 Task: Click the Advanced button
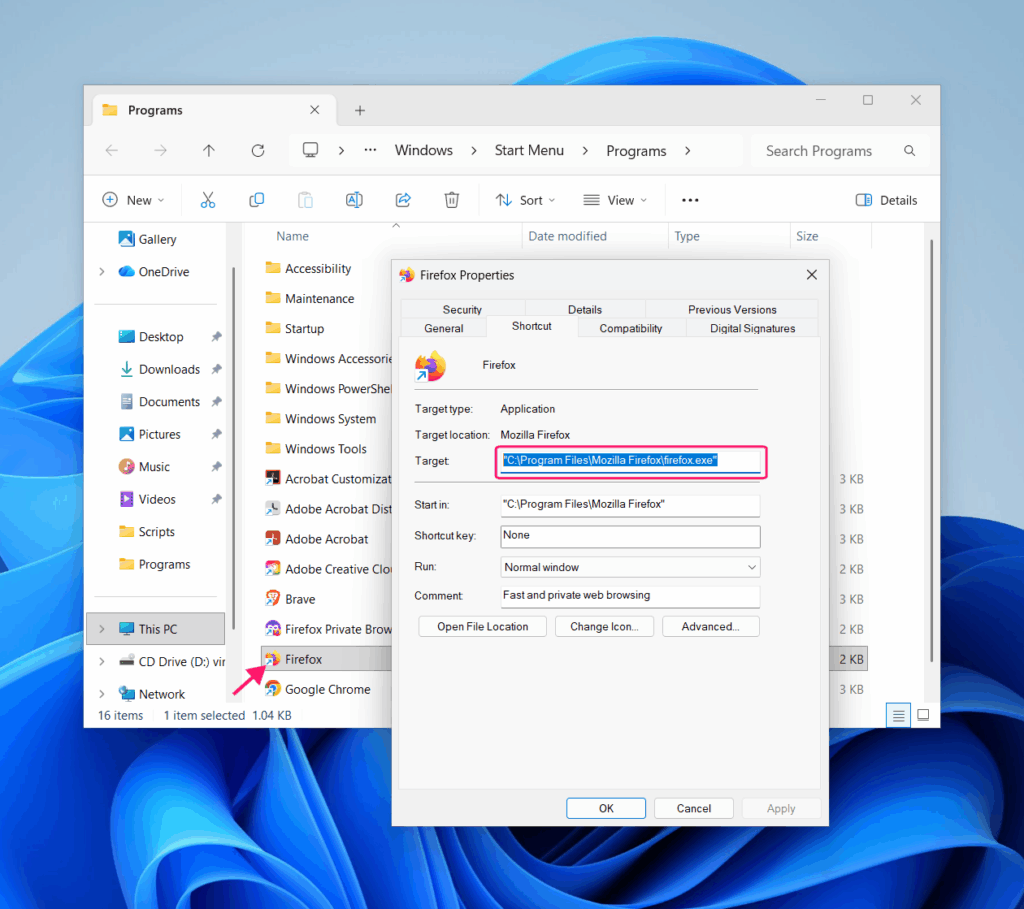(711, 627)
